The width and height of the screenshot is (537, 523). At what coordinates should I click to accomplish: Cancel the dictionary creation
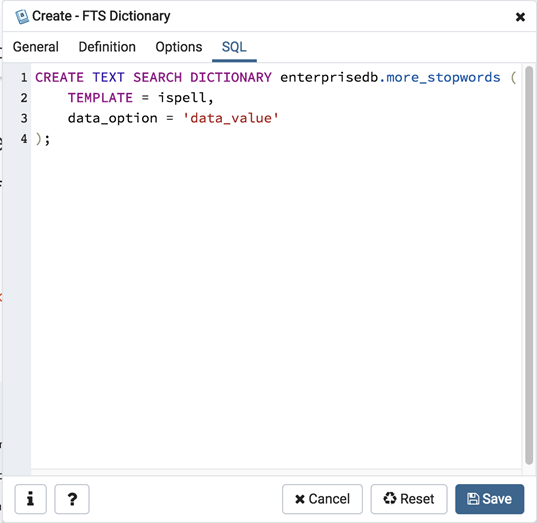pos(322,499)
